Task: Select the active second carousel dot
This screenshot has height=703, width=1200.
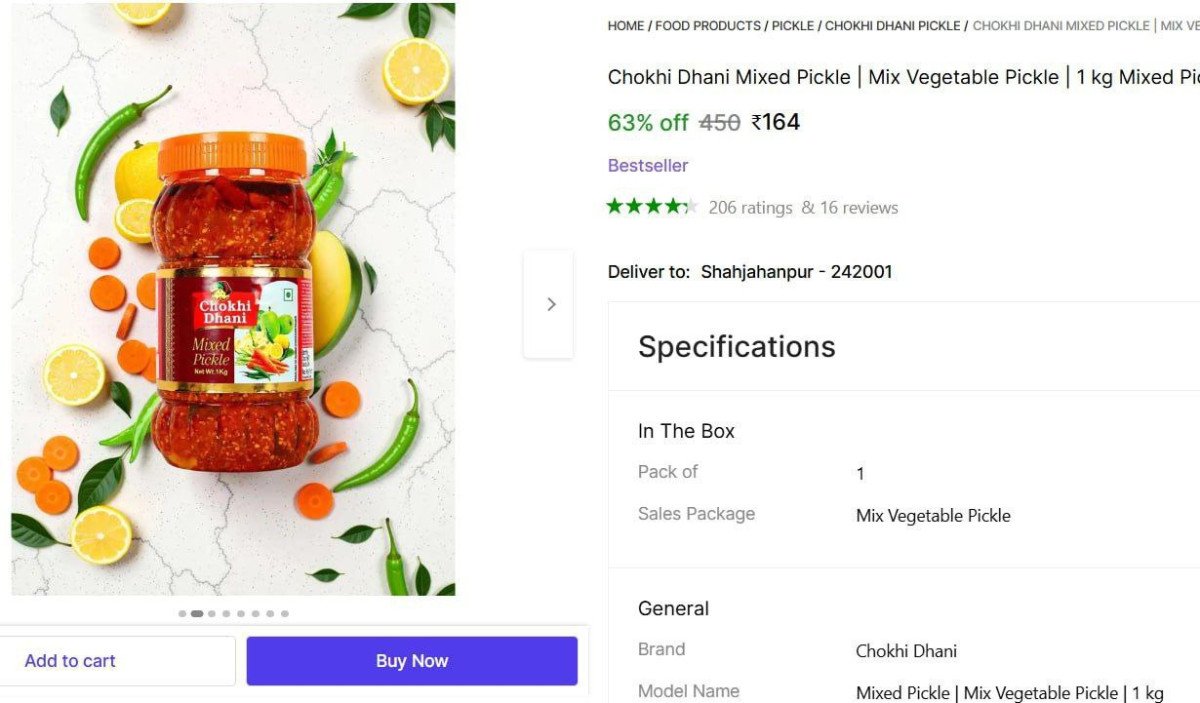Action: click(197, 614)
